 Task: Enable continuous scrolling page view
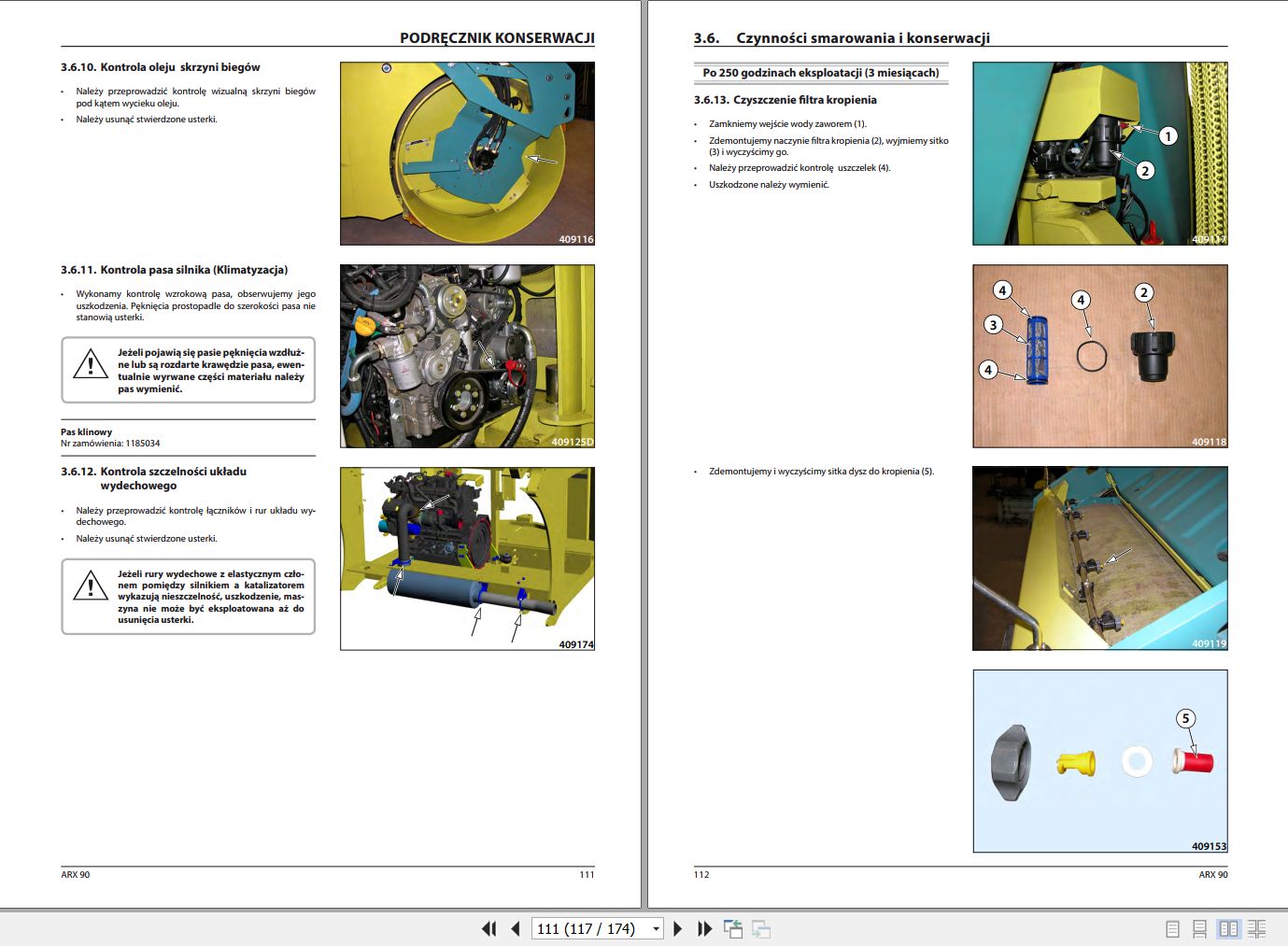pos(1199,928)
